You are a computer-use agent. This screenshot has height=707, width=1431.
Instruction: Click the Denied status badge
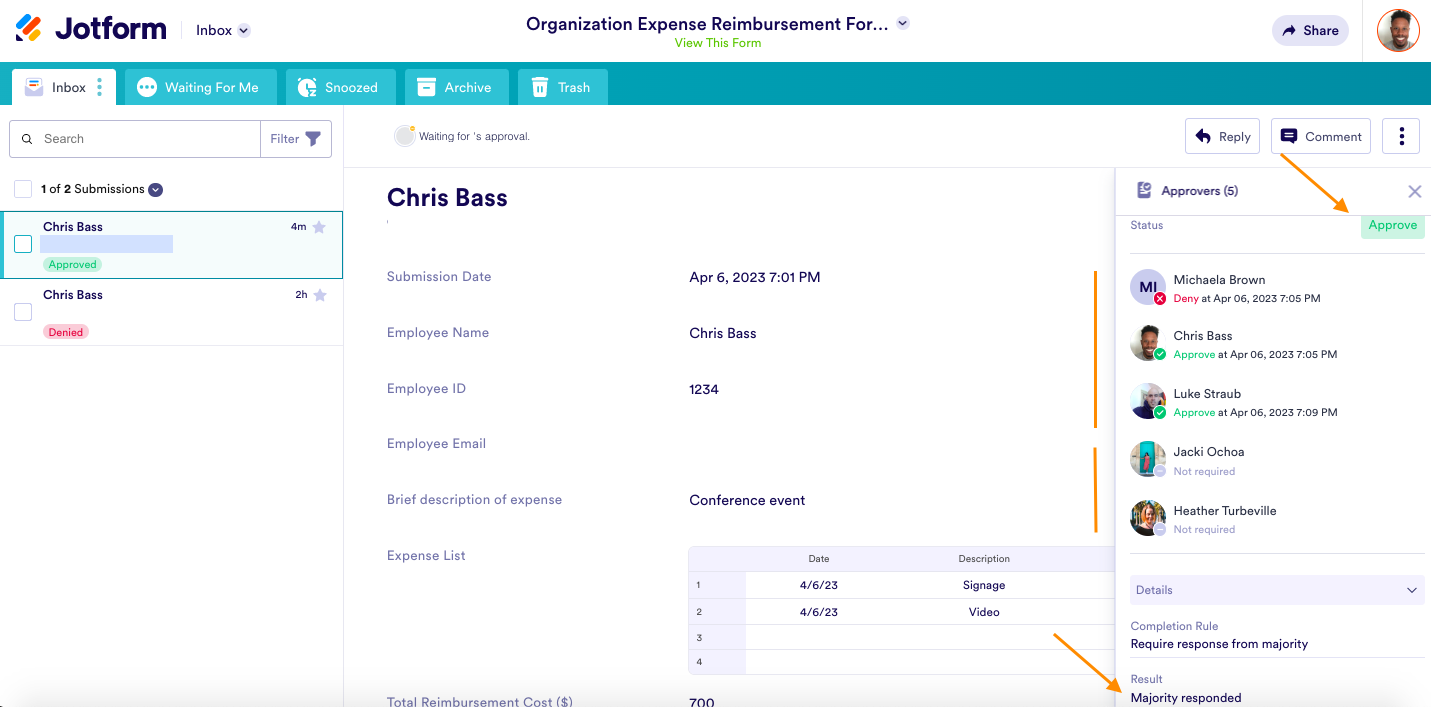(x=66, y=332)
